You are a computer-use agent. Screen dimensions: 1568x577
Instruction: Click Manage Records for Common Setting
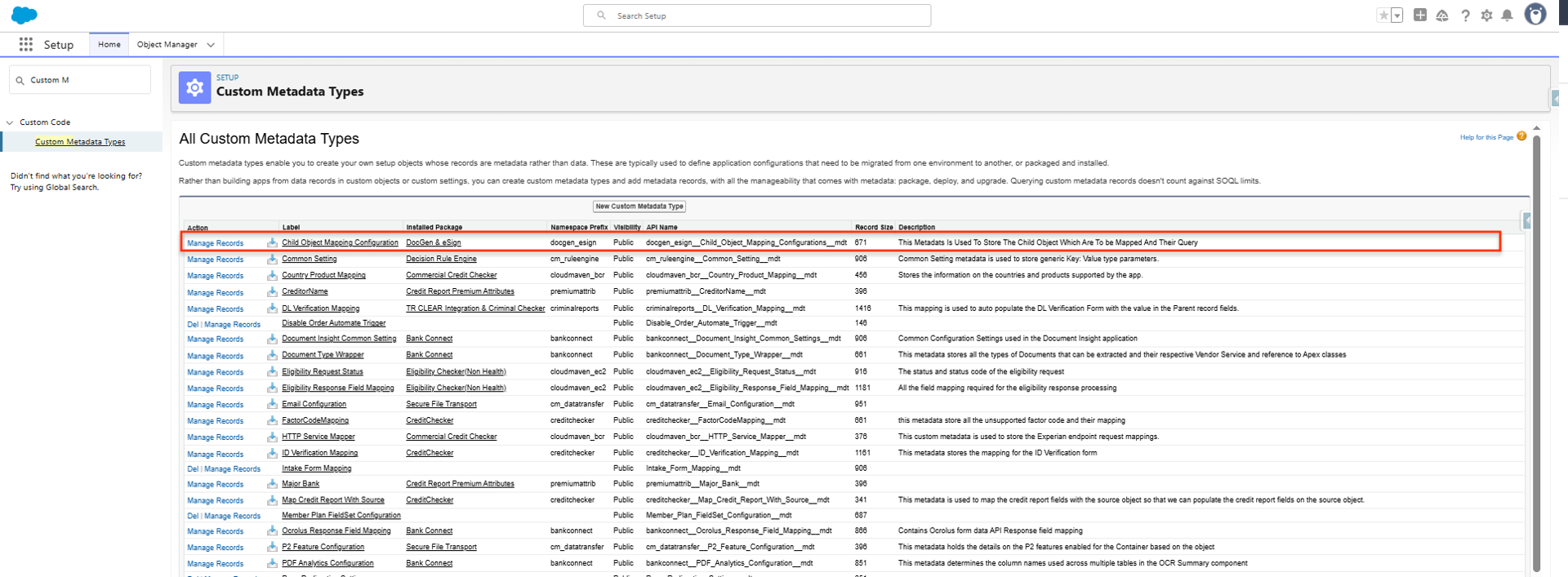[x=215, y=260]
